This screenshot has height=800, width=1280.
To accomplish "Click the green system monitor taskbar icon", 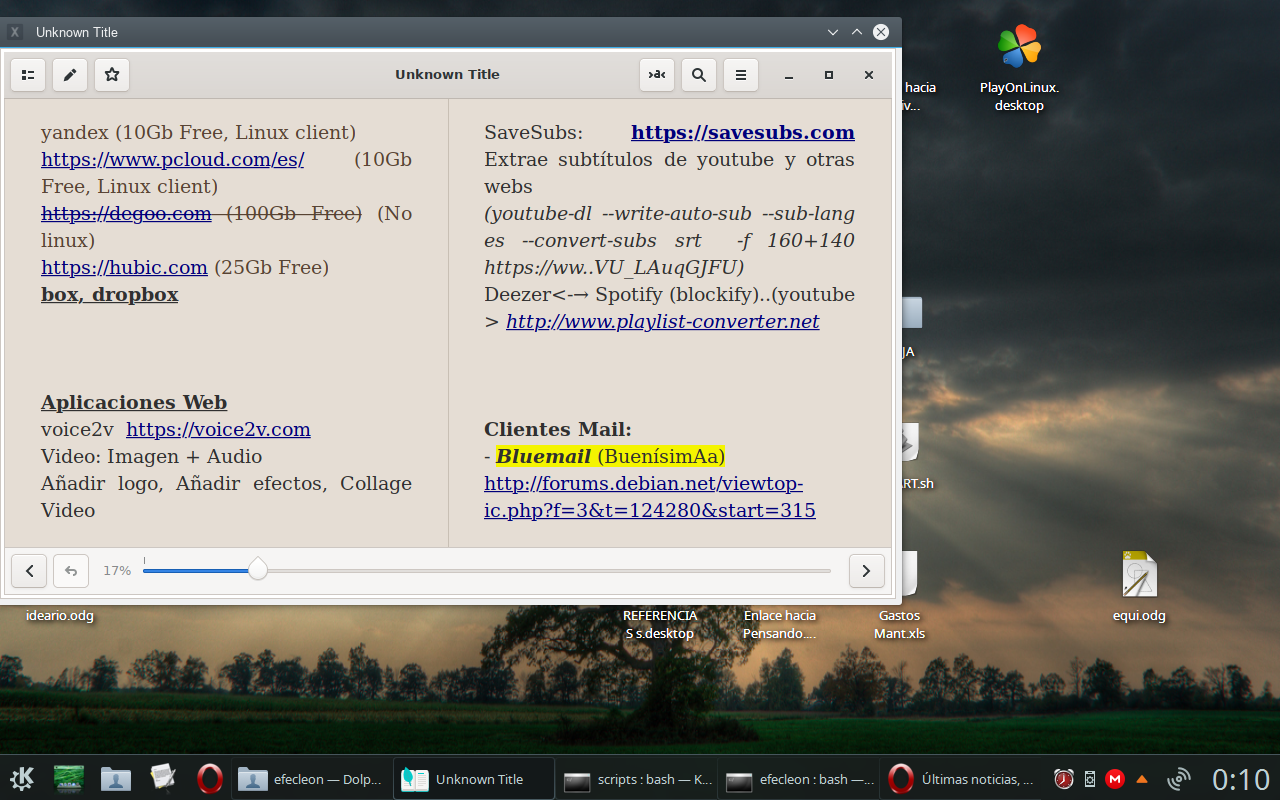I will 69,779.
